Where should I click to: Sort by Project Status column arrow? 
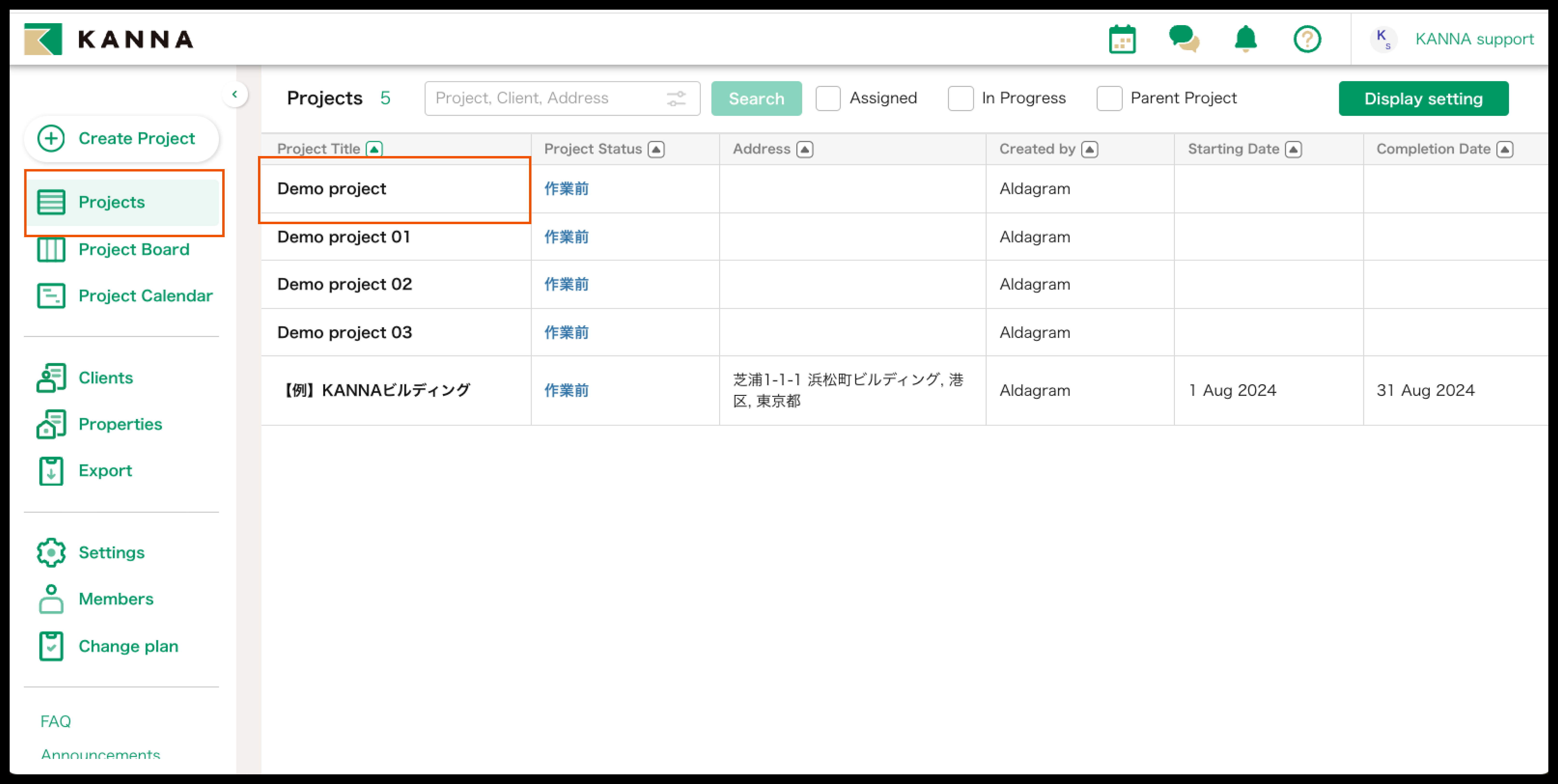(x=656, y=150)
